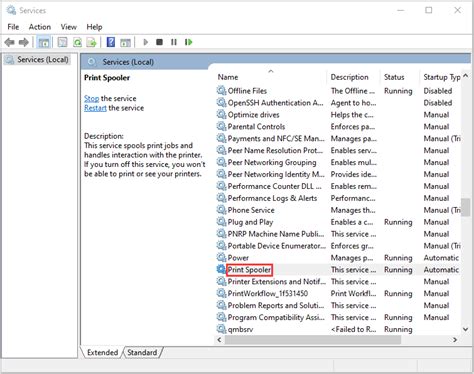
Task: Click the Back arrow toolbar icon
Action: (9, 42)
